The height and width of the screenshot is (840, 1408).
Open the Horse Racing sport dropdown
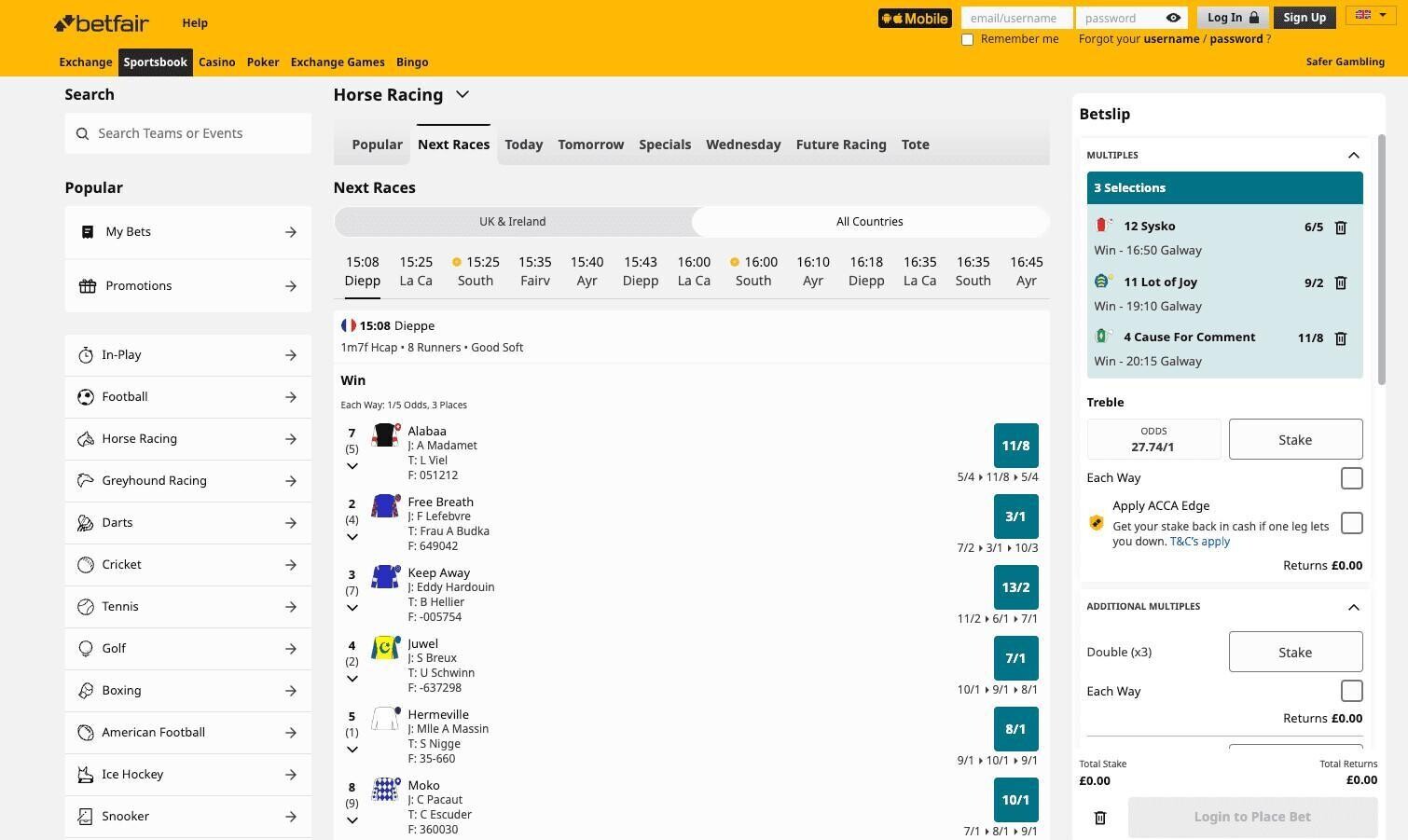462,94
